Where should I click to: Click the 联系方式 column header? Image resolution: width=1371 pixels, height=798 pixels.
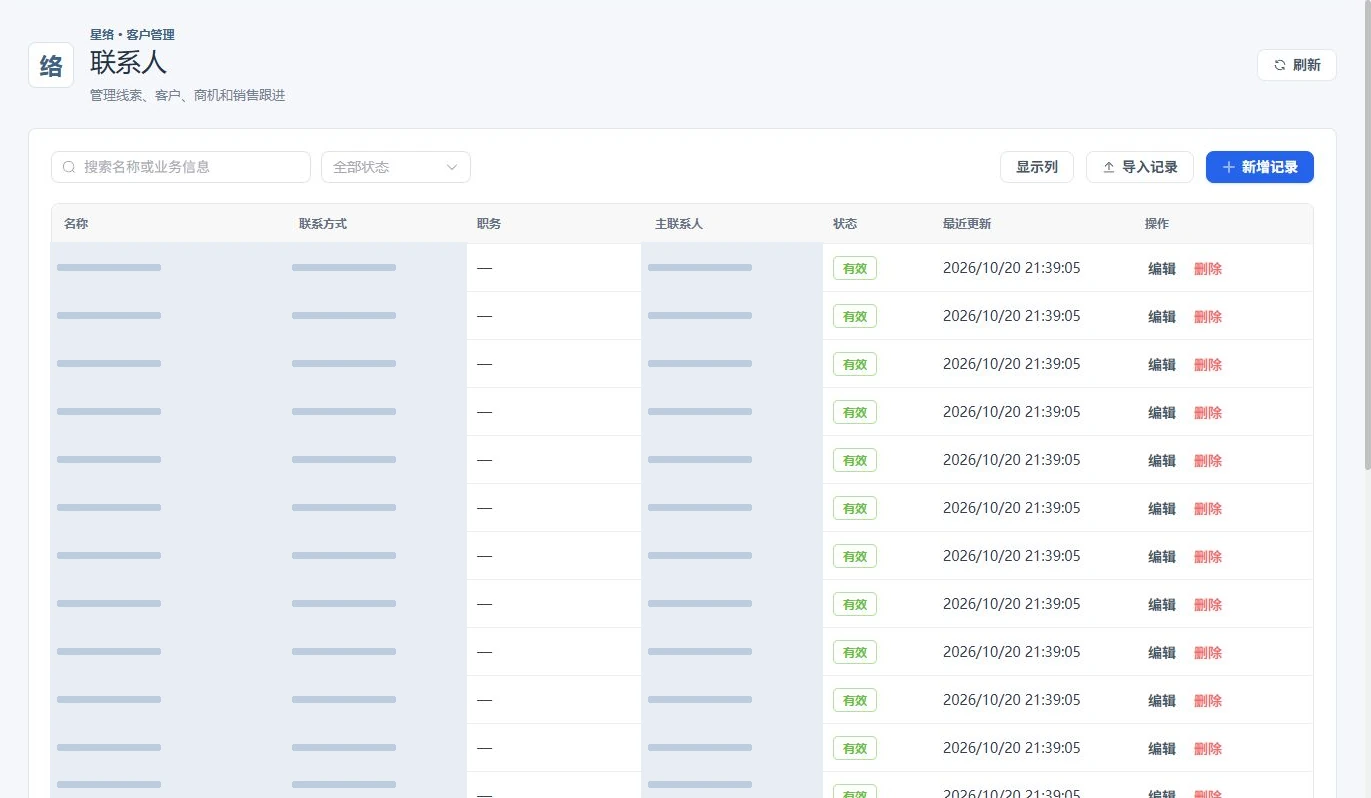(x=323, y=224)
